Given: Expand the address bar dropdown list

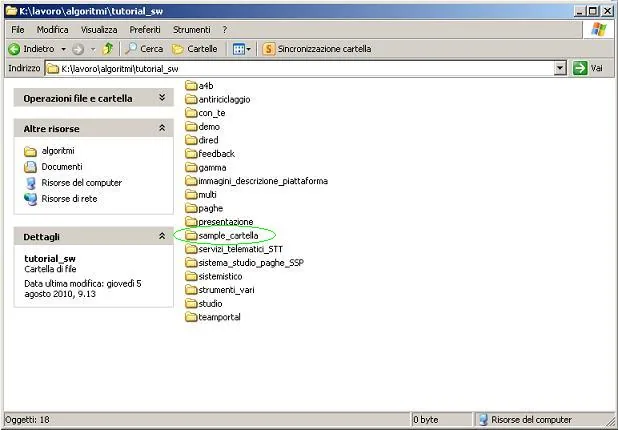Looking at the screenshot, I should click(560, 69).
